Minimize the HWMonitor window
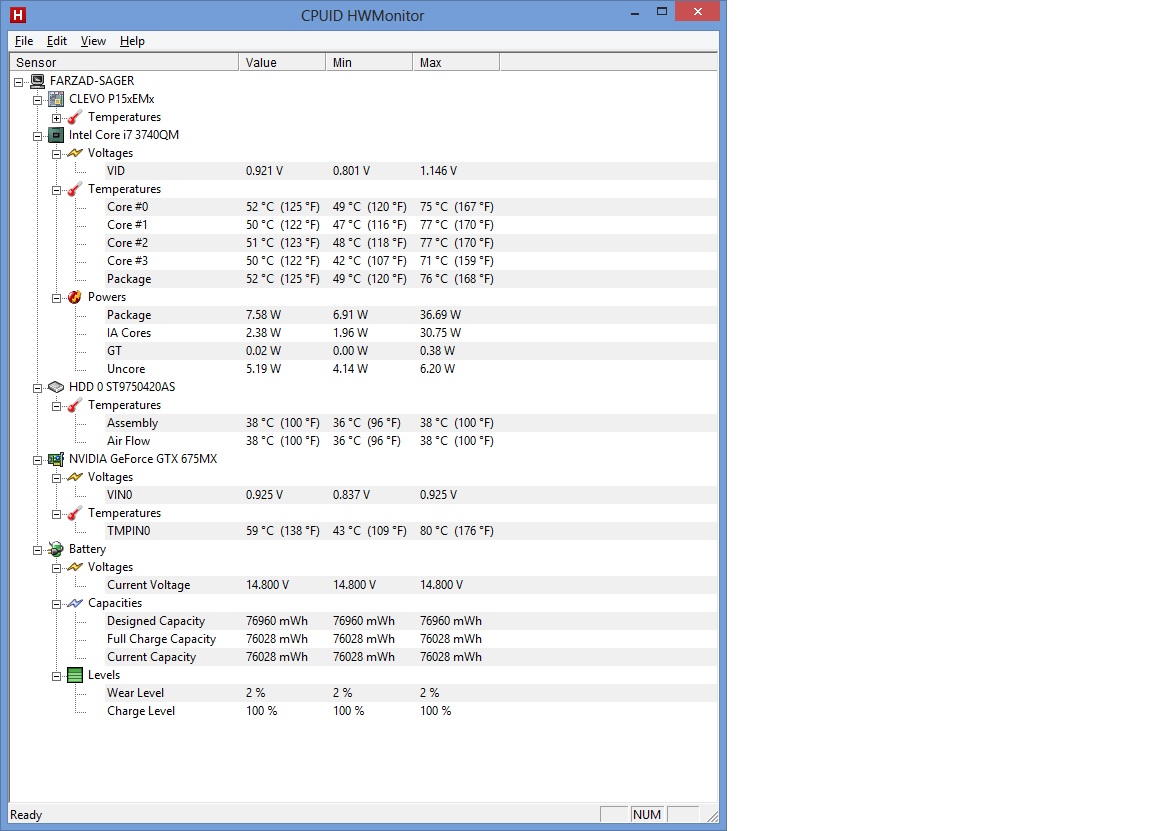The width and height of the screenshot is (1152, 831). pos(635,12)
